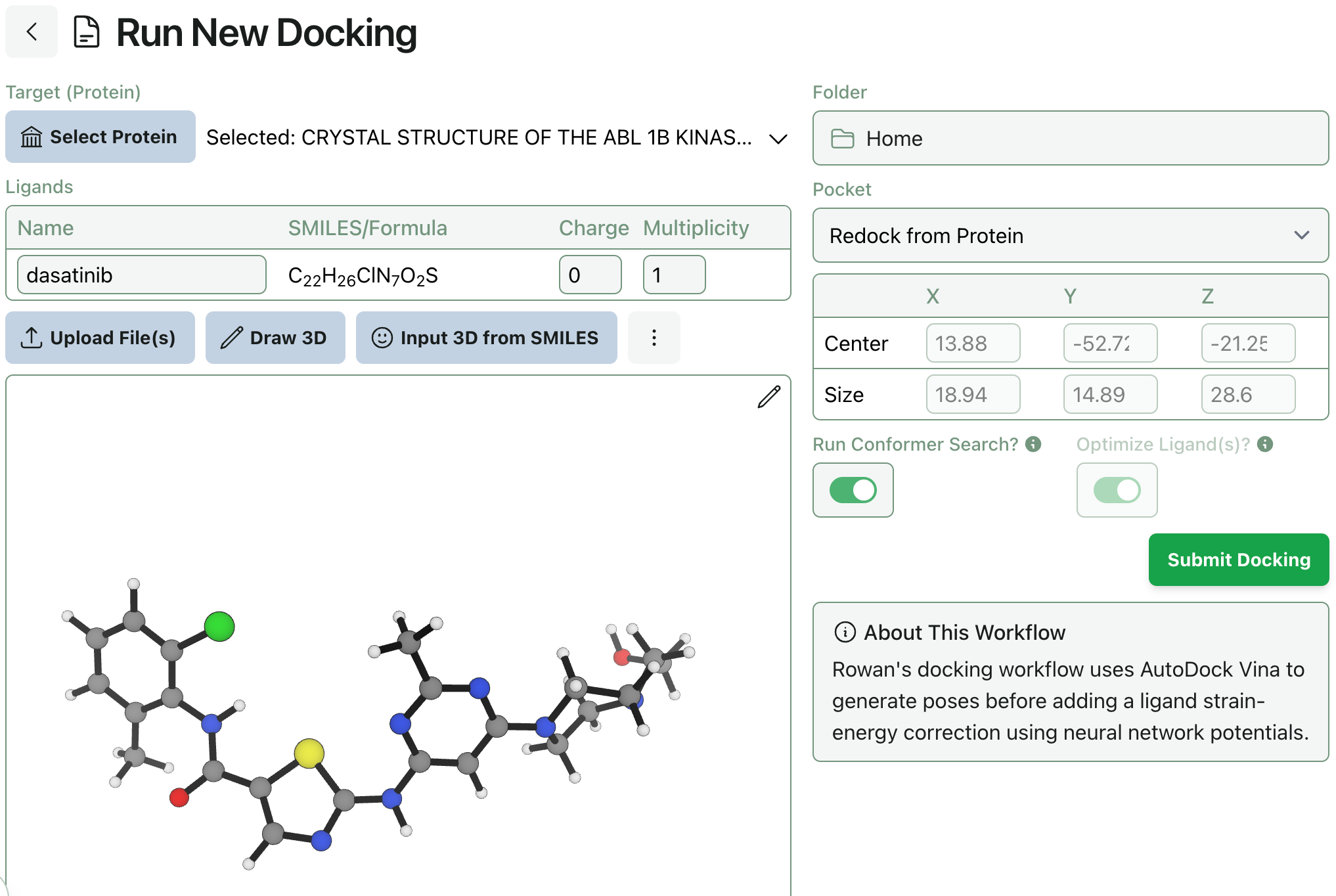The image size is (1336, 896).
Task: Click the Draw 3D button
Action: [275, 337]
